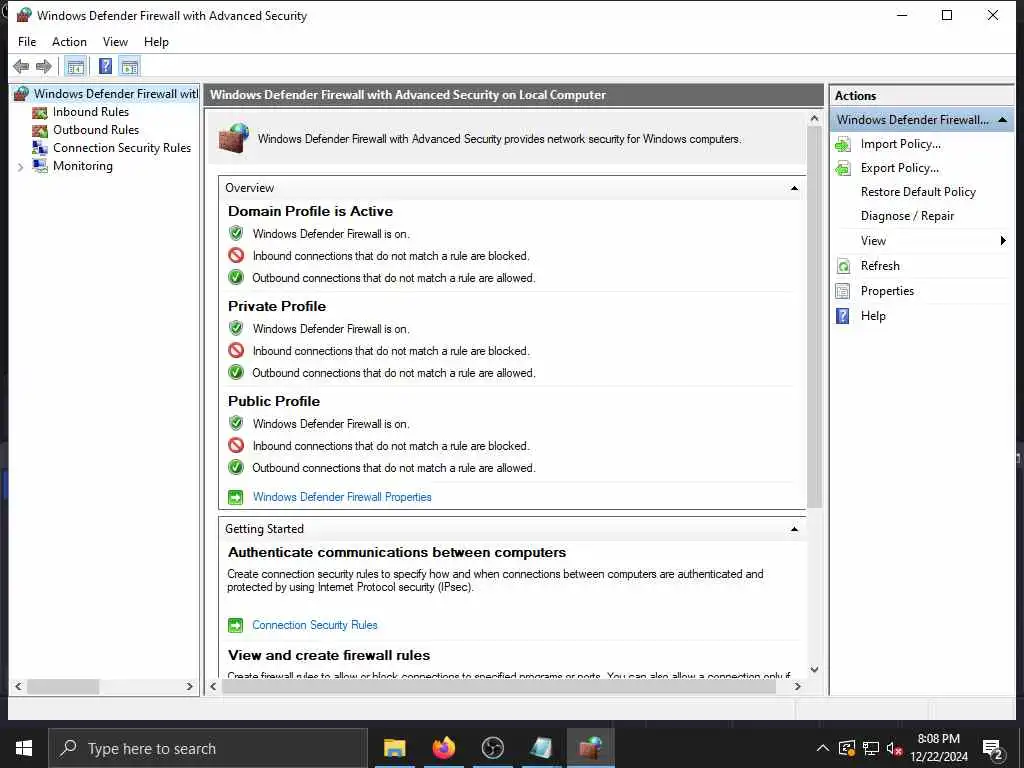Click the Connection Security Rules tree icon
The image size is (1024, 768).
[40, 148]
